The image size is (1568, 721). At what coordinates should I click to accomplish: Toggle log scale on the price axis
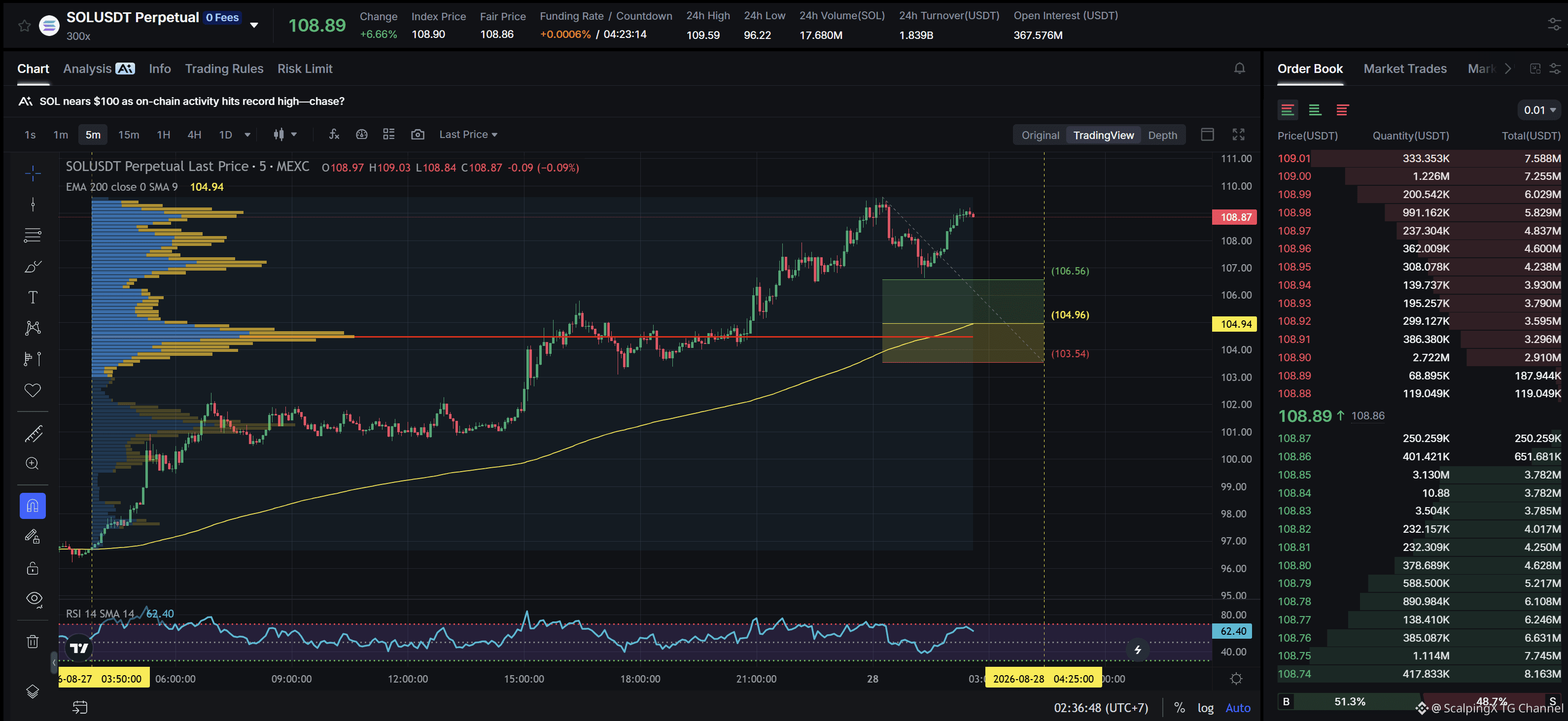[x=1206, y=708]
